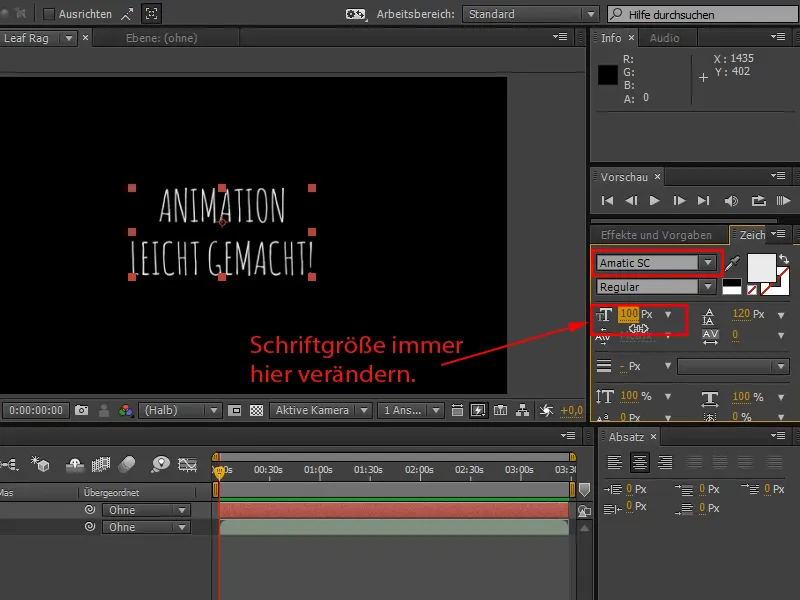Center the paragraph text

point(639,462)
